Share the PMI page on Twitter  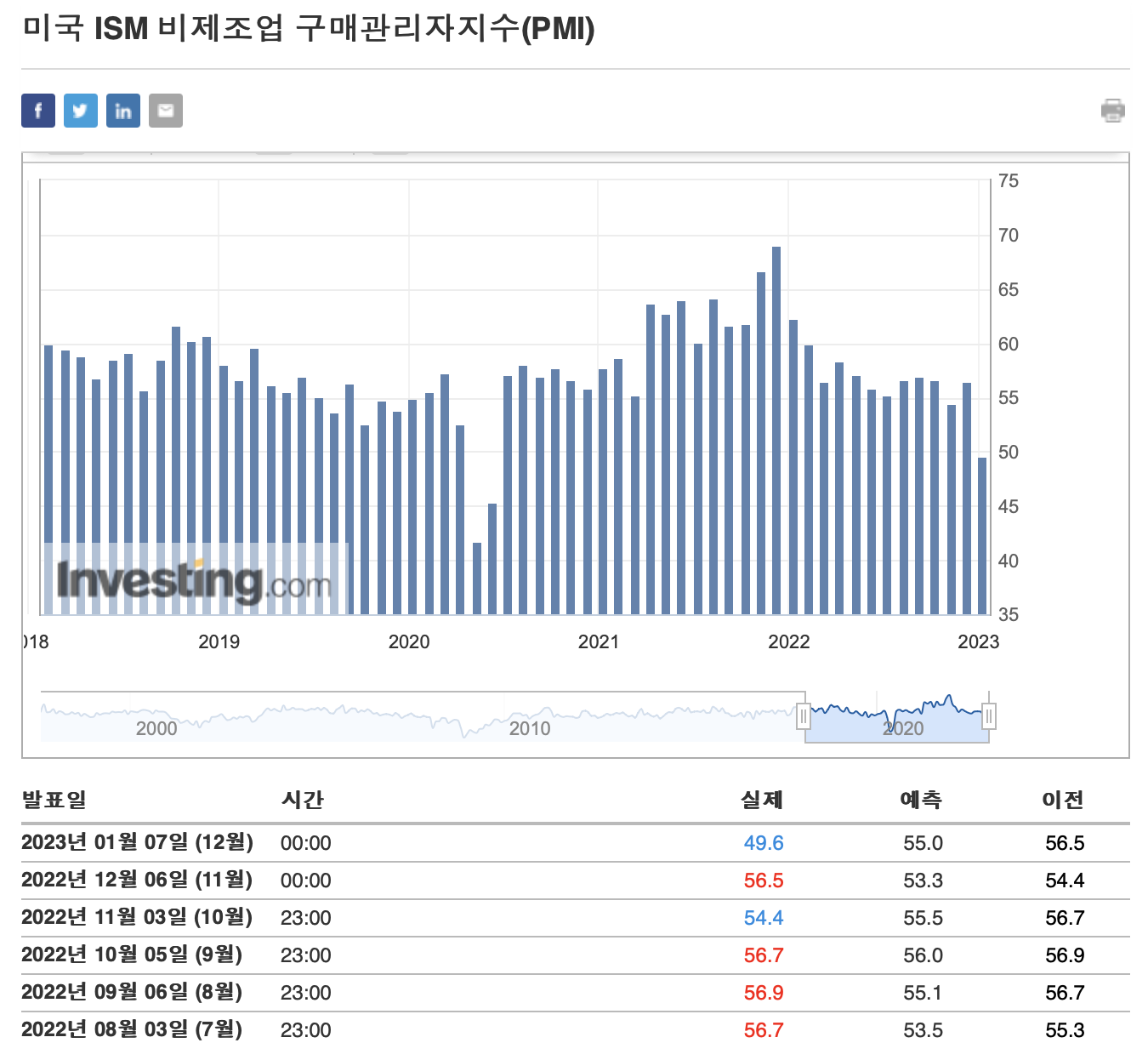pyautogui.click(x=80, y=110)
